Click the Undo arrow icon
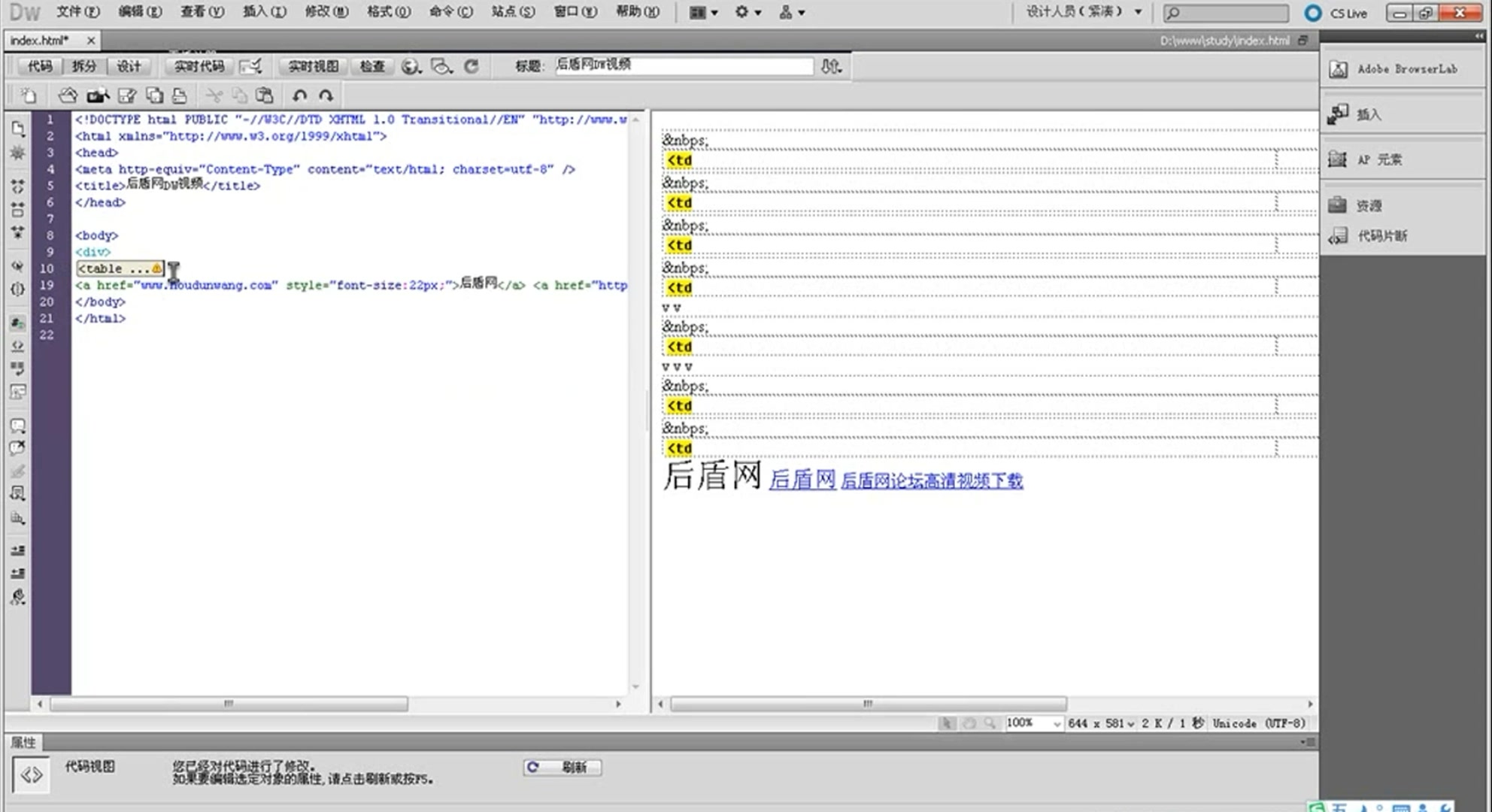This screenshot has height=812, width=1492. tap(299, 95)
